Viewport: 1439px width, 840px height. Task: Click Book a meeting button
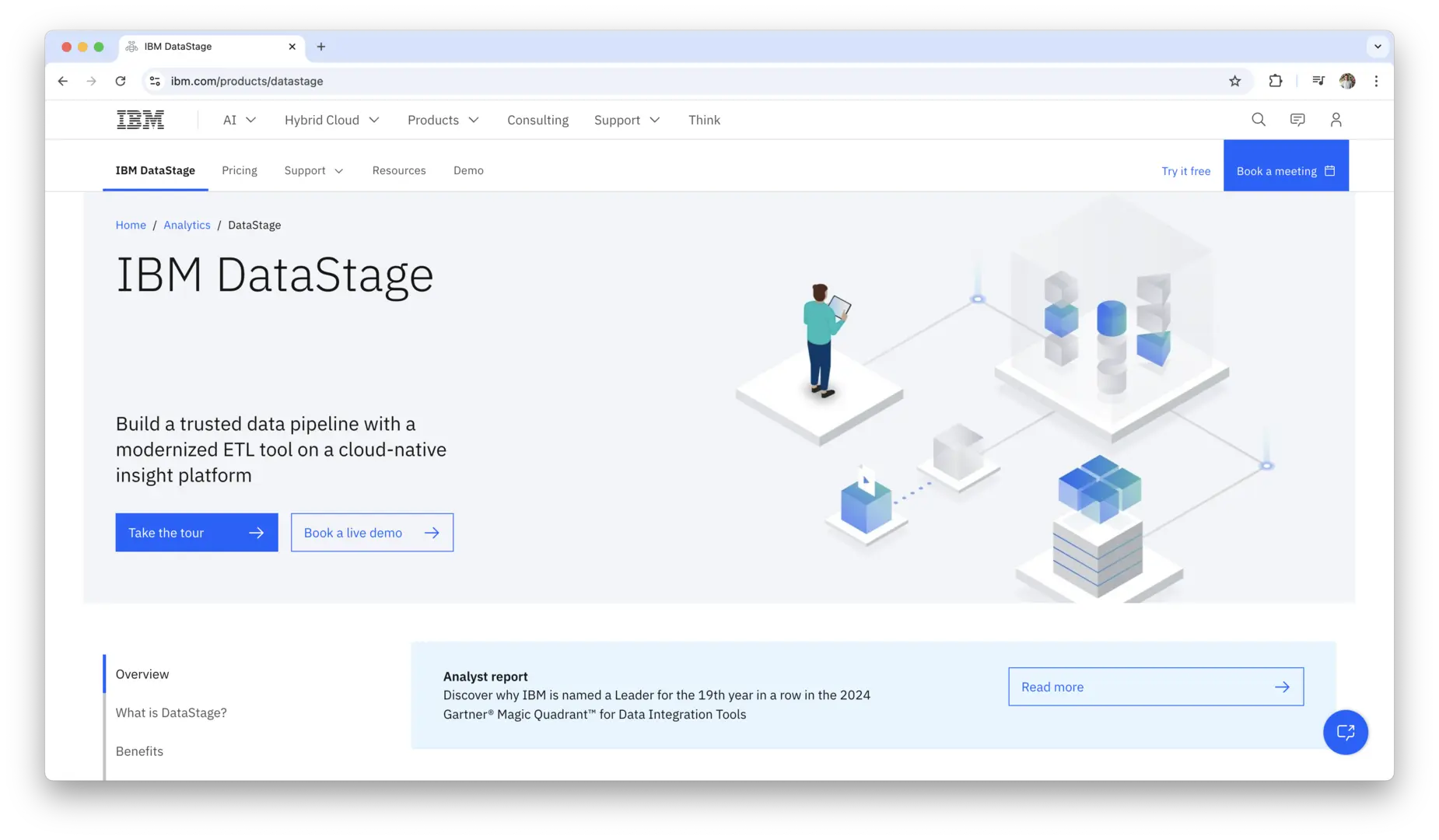(1285, 166)
